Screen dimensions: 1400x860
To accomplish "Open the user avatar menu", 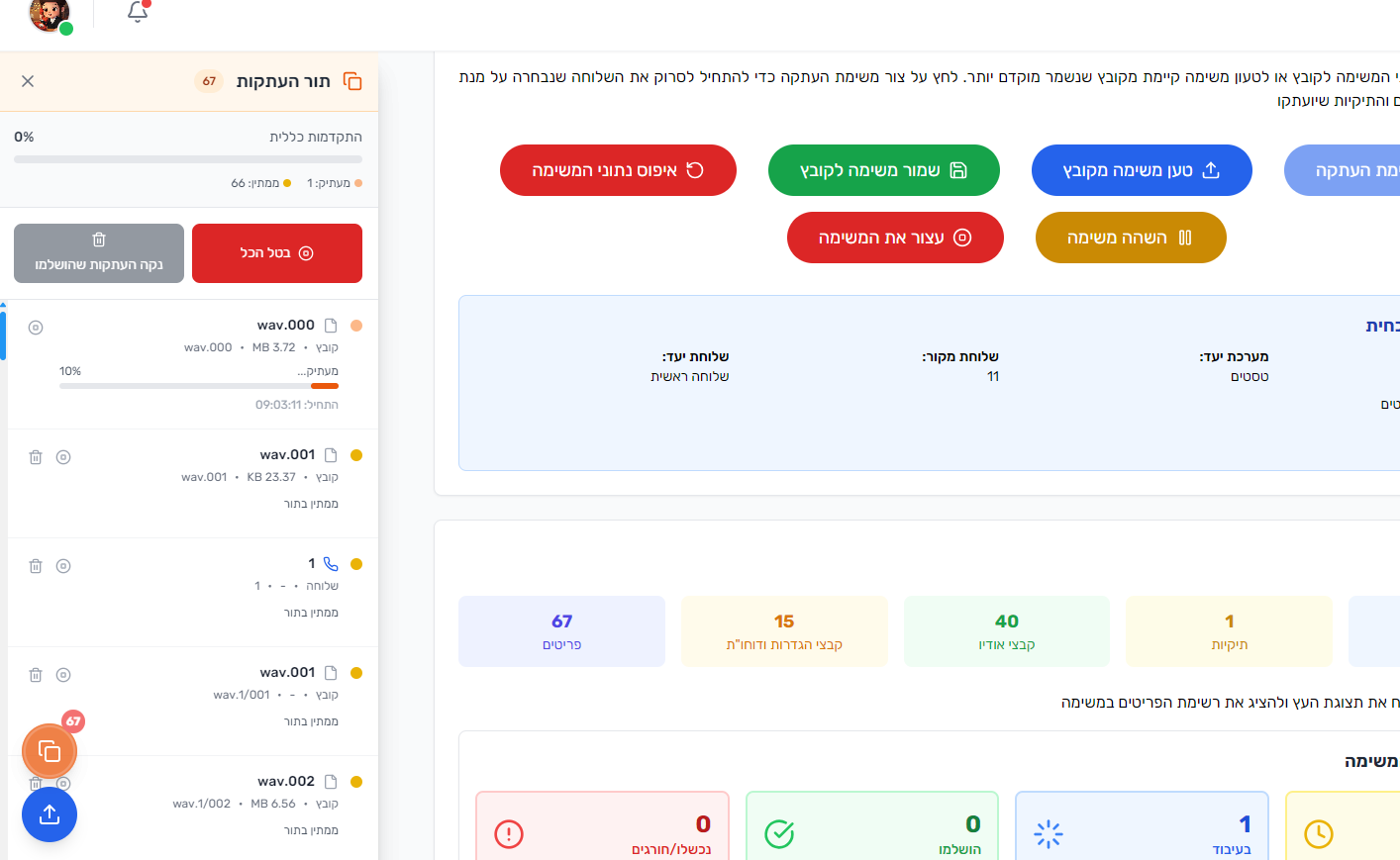I will coord(50,14).
